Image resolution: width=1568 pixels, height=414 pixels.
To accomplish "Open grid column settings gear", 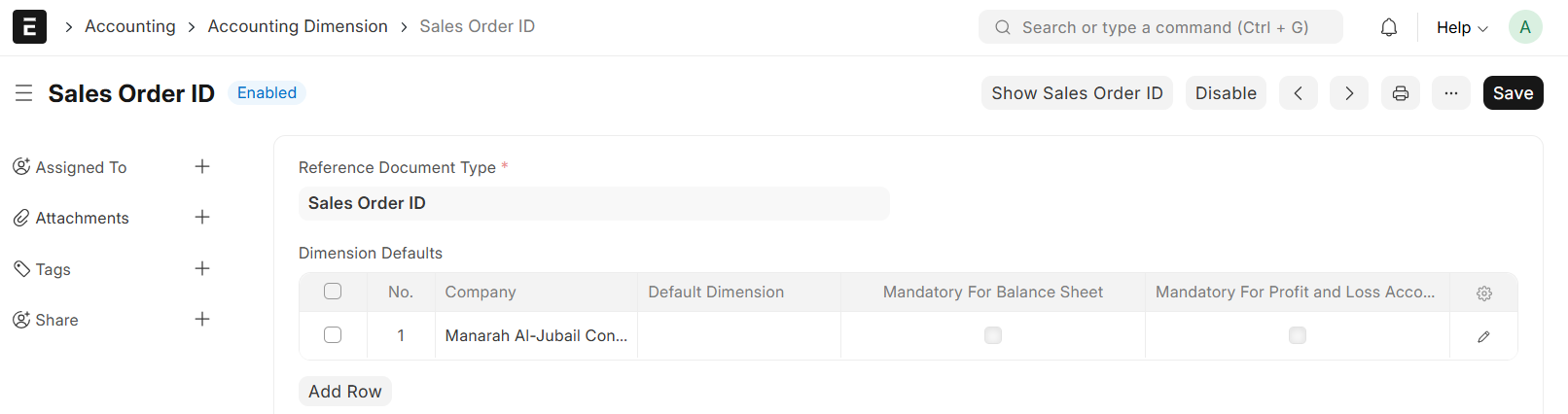I will (1484, 293).
